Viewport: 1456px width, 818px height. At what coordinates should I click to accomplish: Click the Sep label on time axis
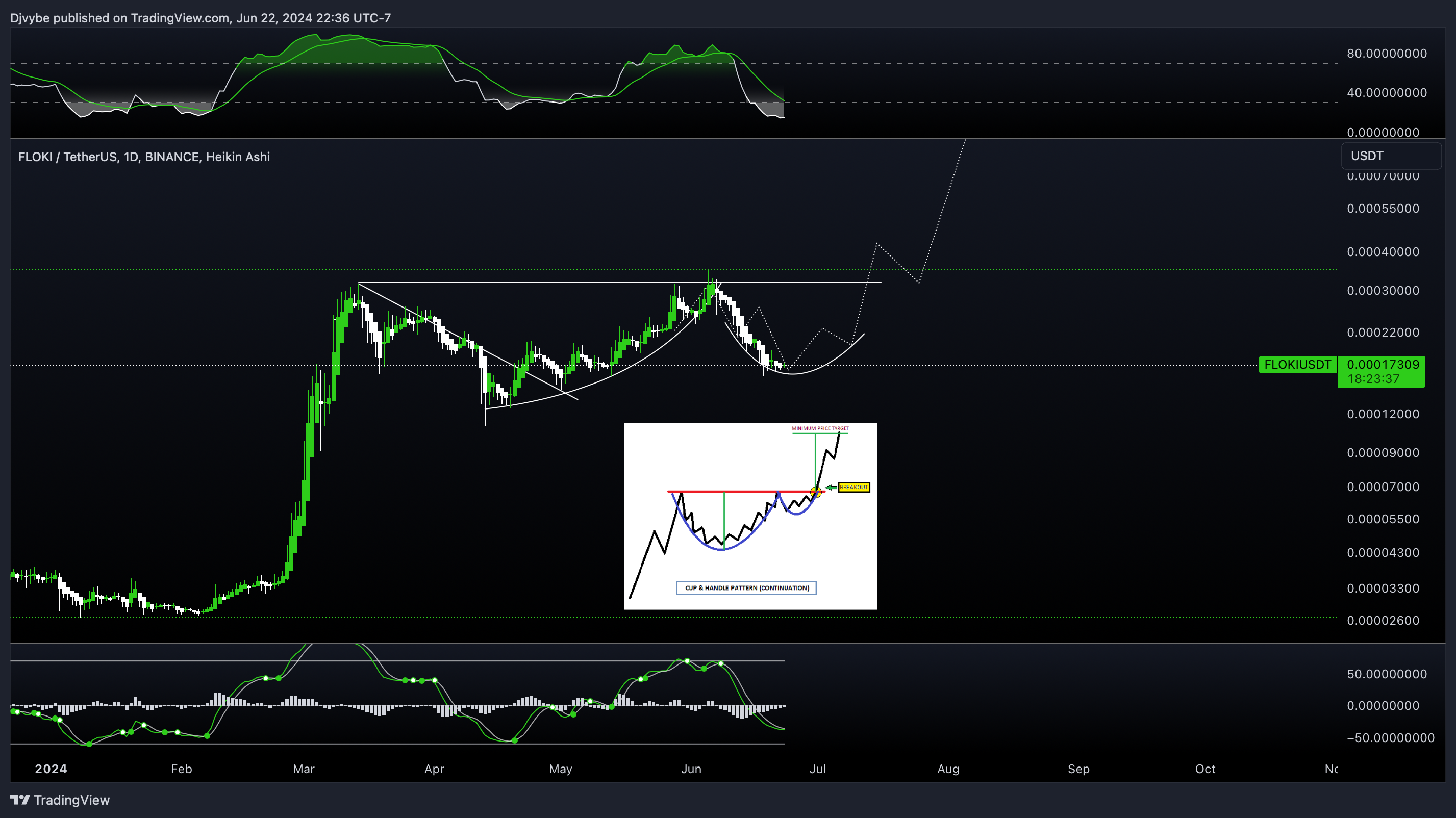tap(1078, 769)
